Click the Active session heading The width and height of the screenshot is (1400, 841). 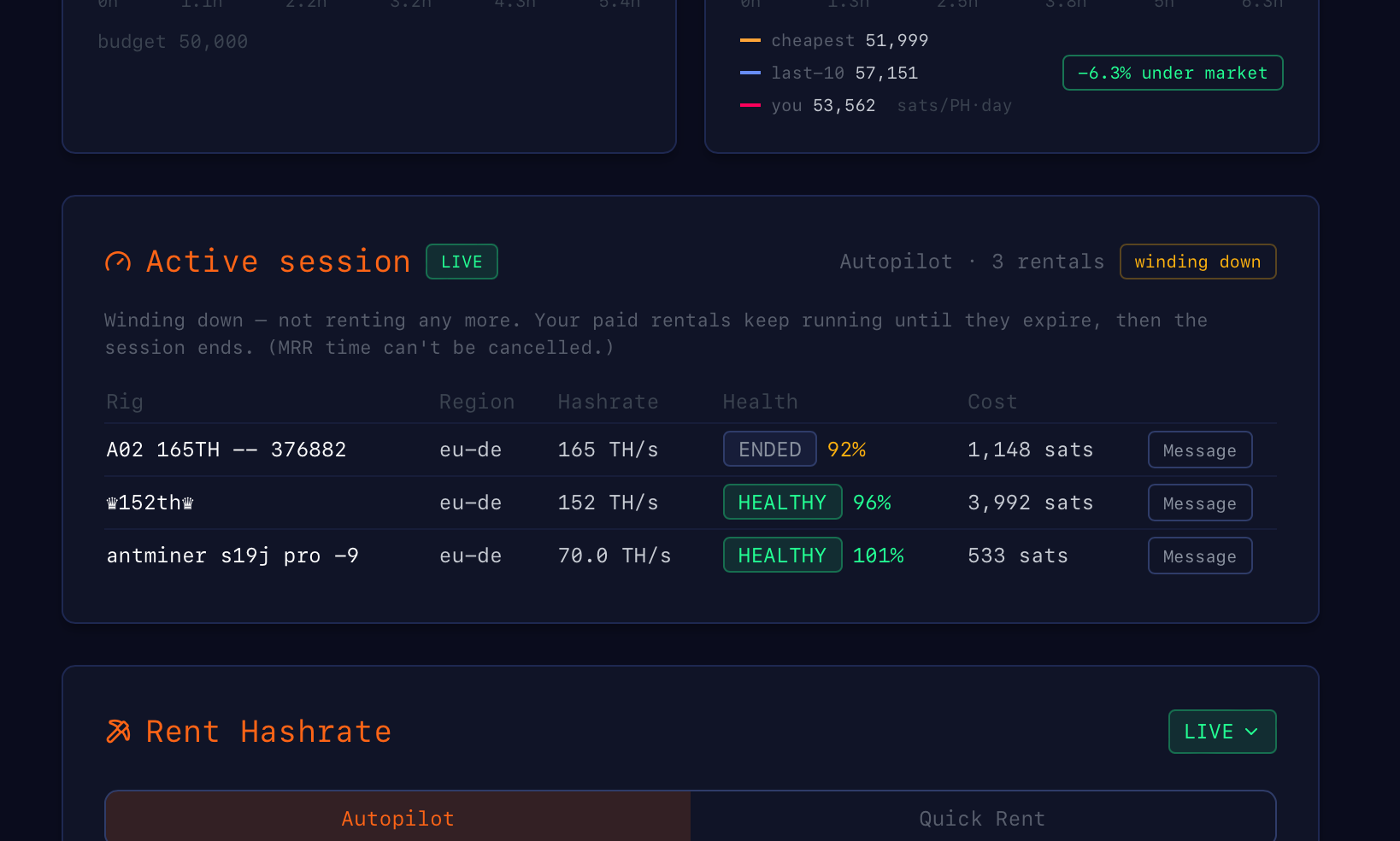pyautogui.click(x=279, y=262)
